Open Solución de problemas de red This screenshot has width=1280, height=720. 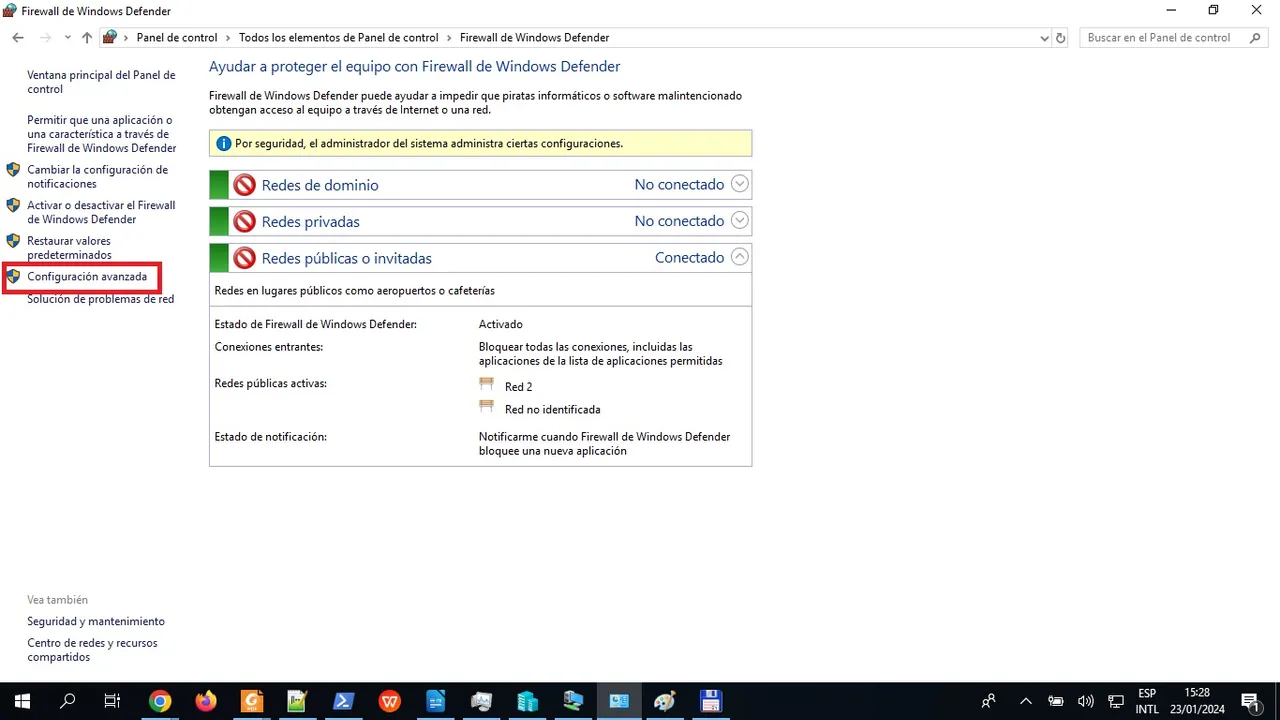[100, 299]
